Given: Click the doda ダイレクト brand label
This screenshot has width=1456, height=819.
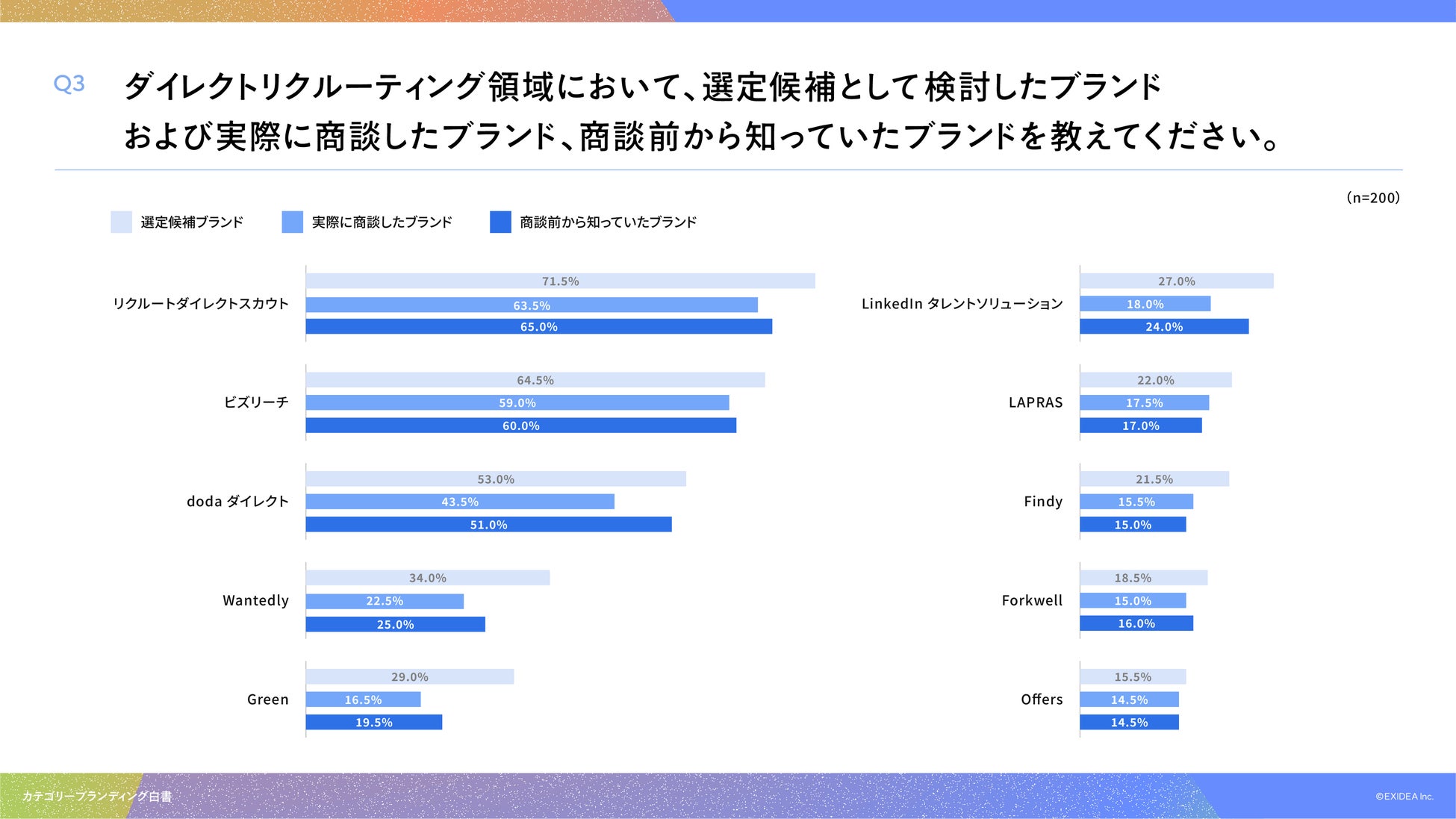Looking at the screenshot, I should 237,501.
